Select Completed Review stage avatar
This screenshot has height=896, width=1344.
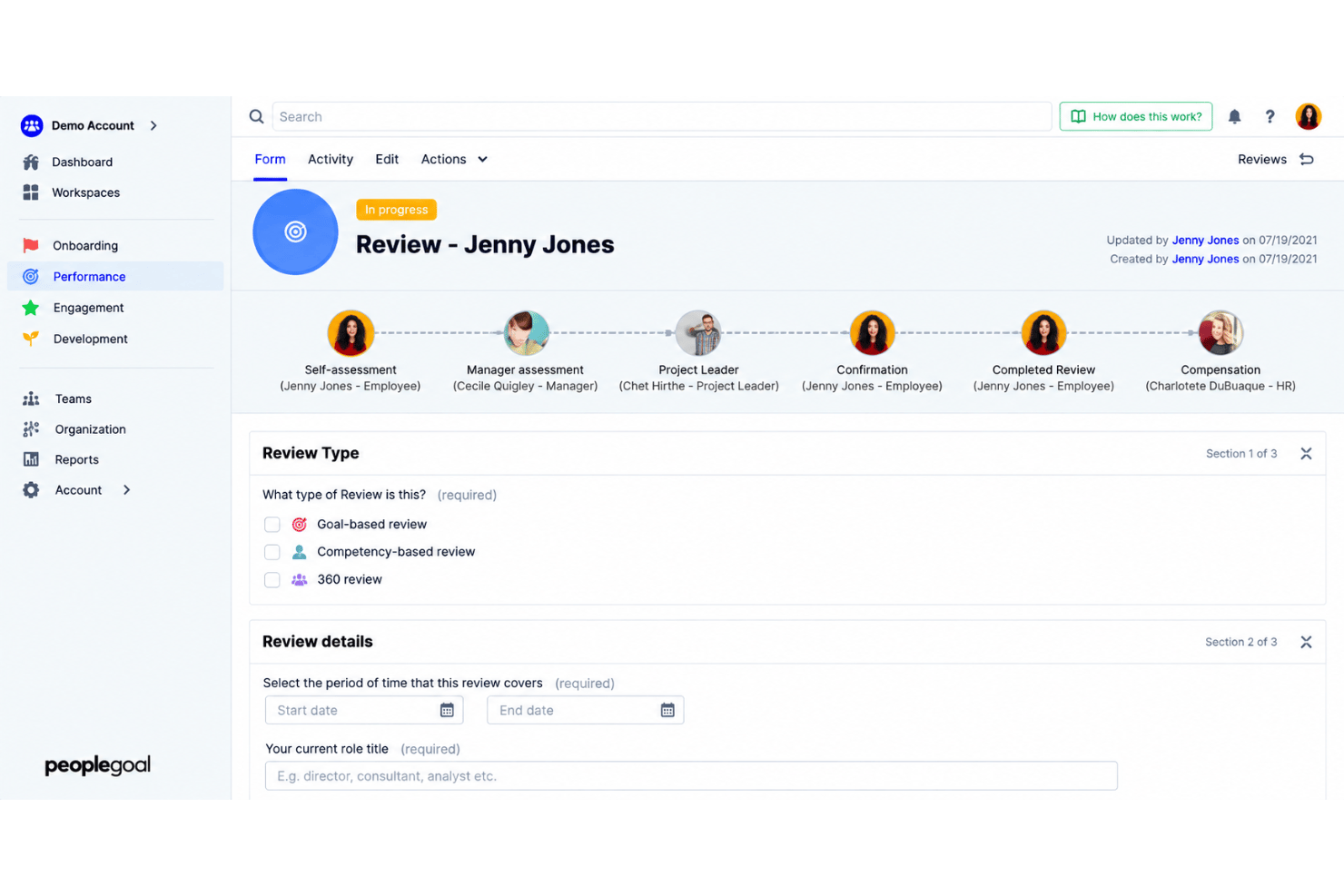coord(1043,333)
